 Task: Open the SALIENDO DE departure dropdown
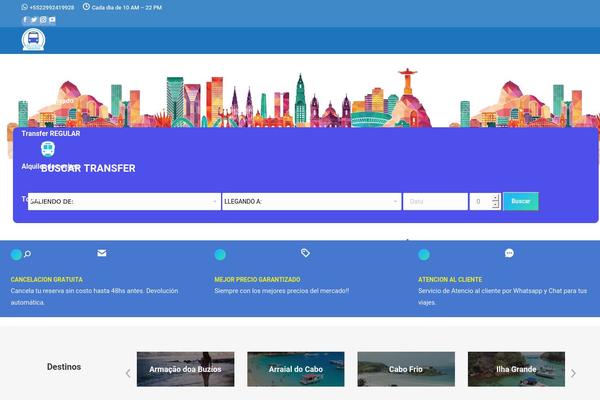coord(124,201)
